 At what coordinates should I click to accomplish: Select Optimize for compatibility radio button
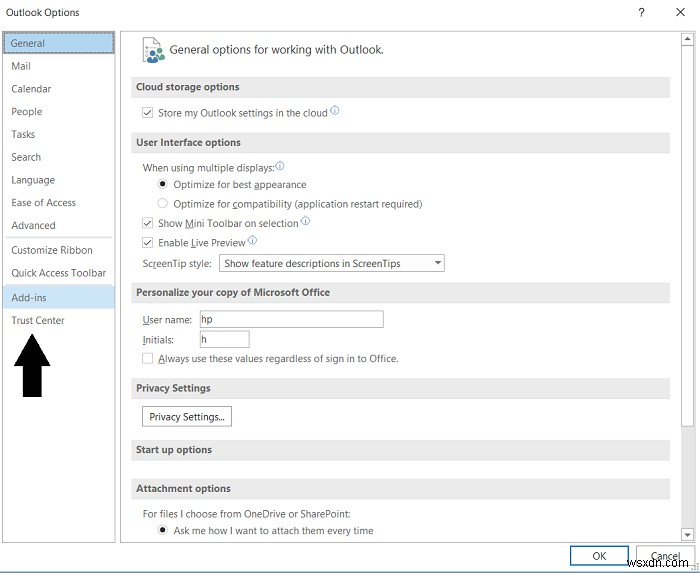[x=162, y=203]
